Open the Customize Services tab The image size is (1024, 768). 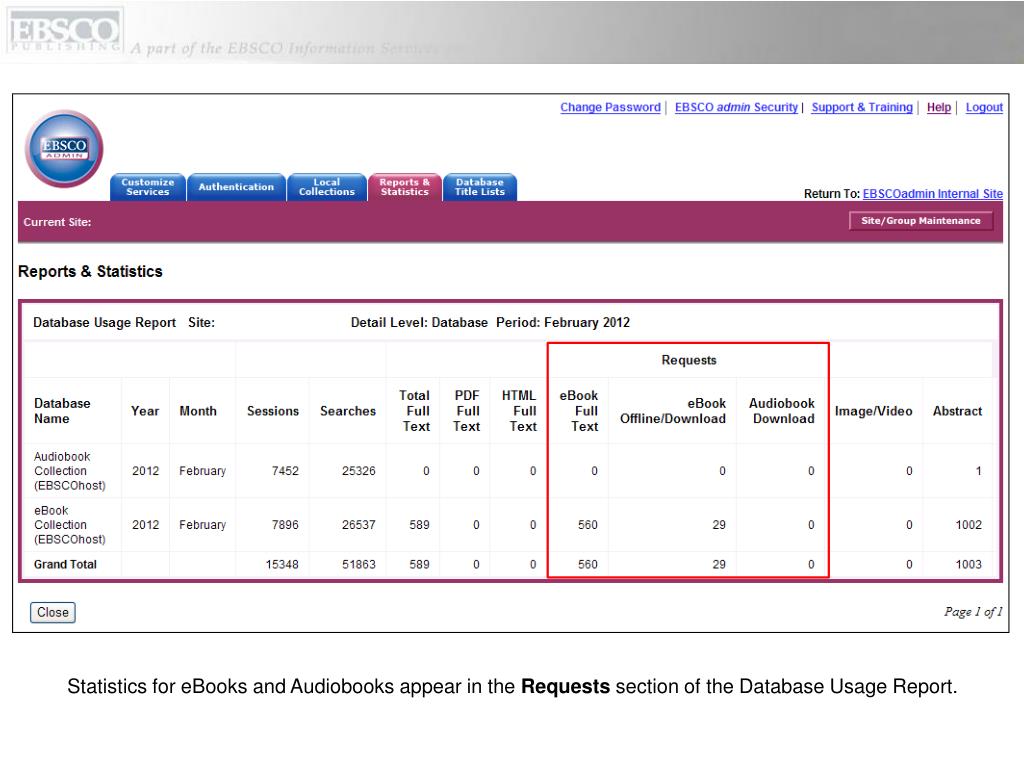pyautogui.click(x=148, y=187)
